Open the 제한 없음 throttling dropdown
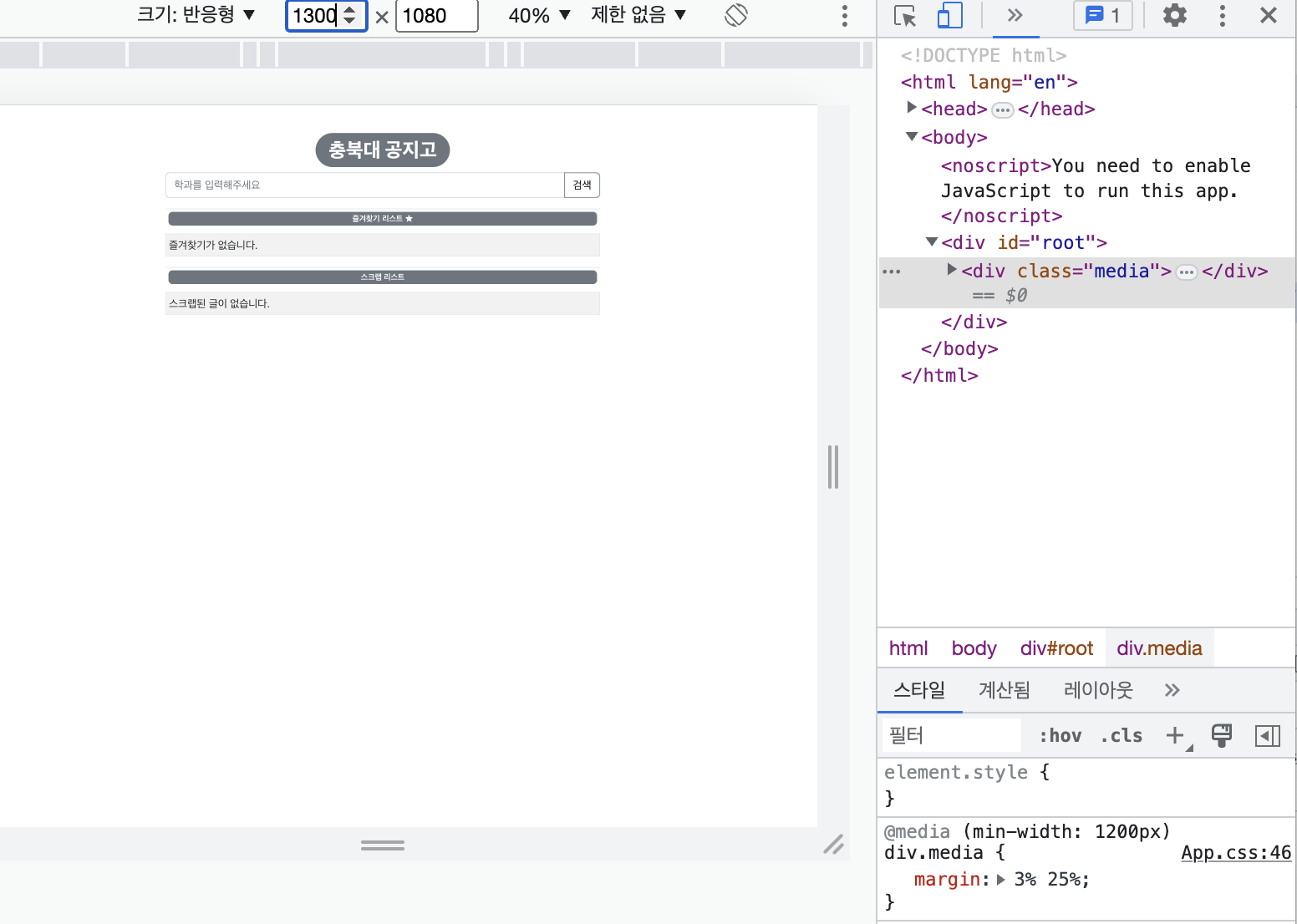Screen dimensions: 1297x924 [638, 15]
